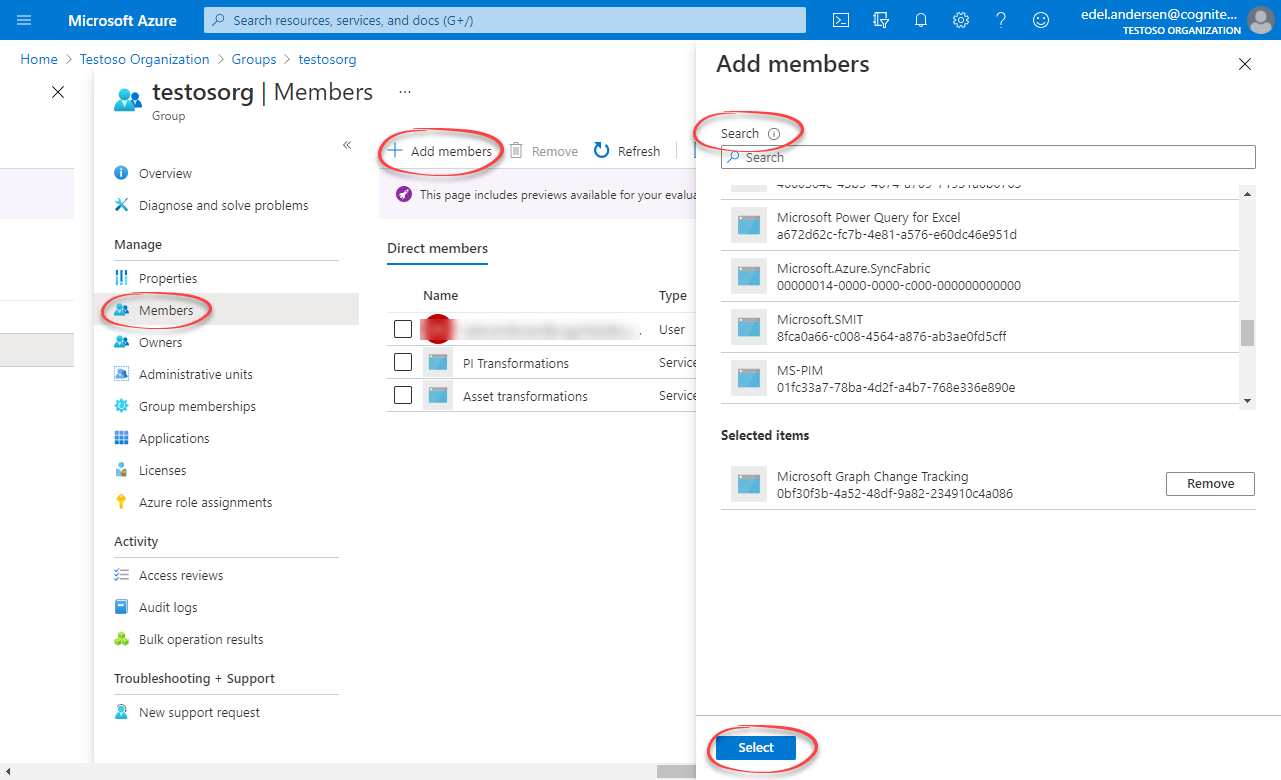Click the Microsoft Graph Change Tracking icon
This screenshot has width=1281, height=780.
pyautogui.click(x=749, y=484)
